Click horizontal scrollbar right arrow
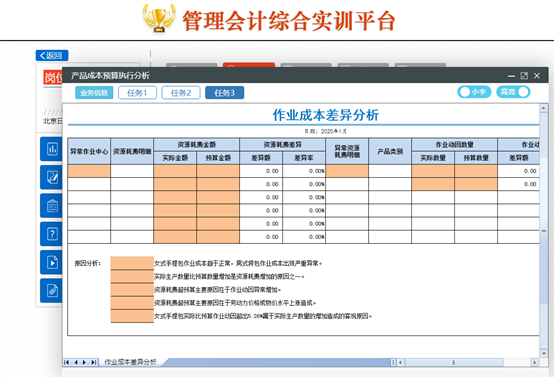554x377 pixels. [535, 362]
